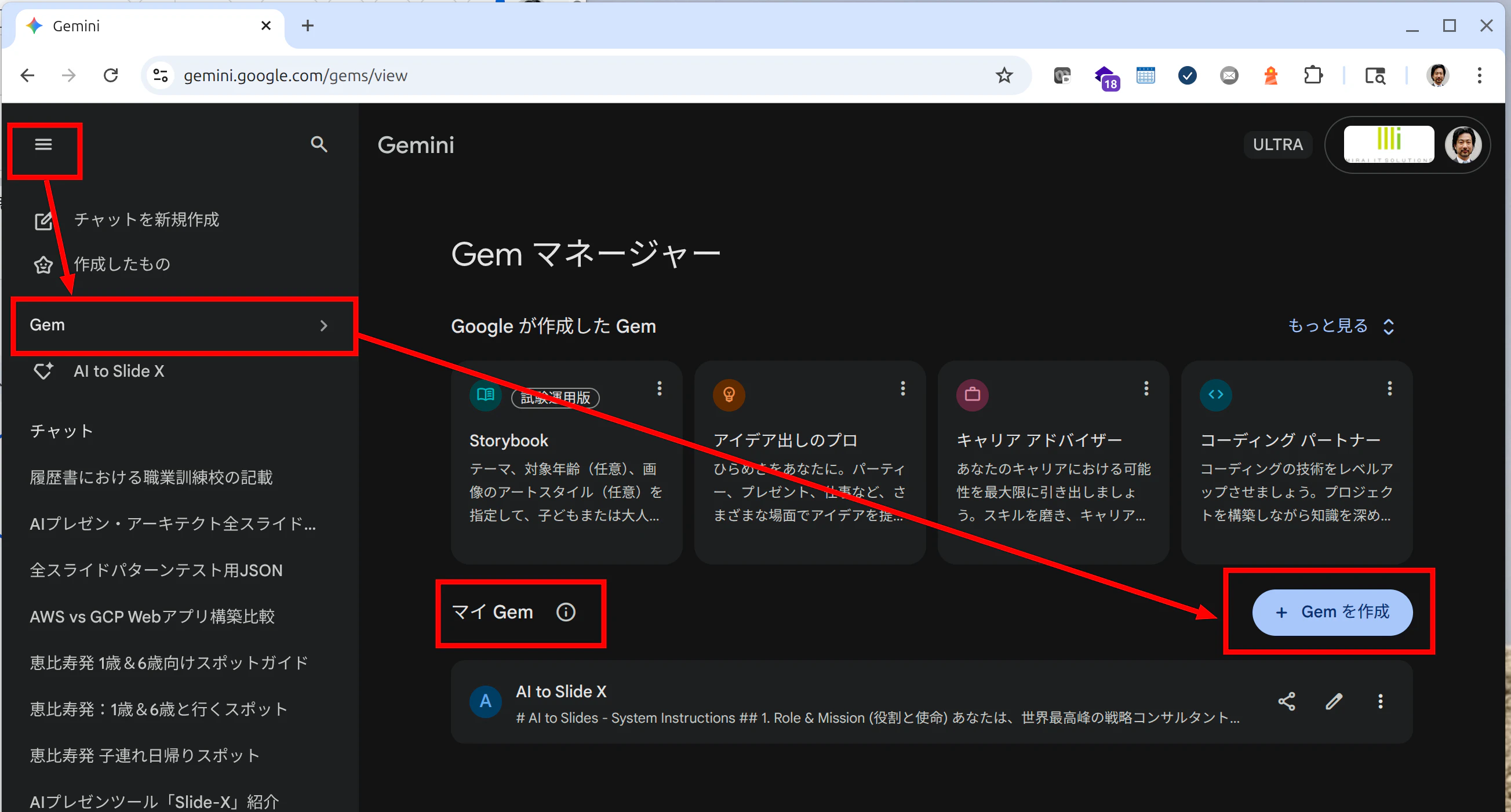The width and height of the screenshot is (1511, 812).
Task: Open the Google account avatar in Gemini header
Action: click(1463, 144)
